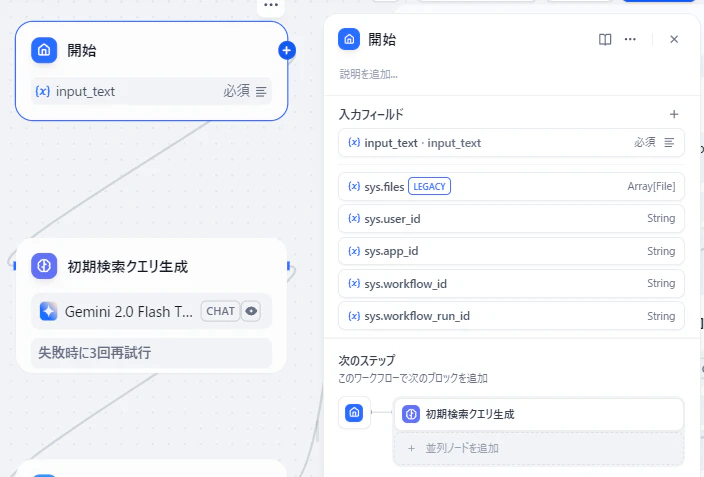Screen dimensions: 704x477
Task: Click the paragraph type icon in panel input_text row
Action: [x=669, y=143]
